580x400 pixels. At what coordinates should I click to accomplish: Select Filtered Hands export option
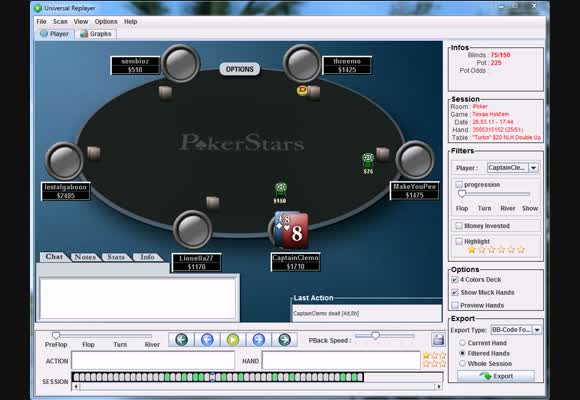[462, 353]
